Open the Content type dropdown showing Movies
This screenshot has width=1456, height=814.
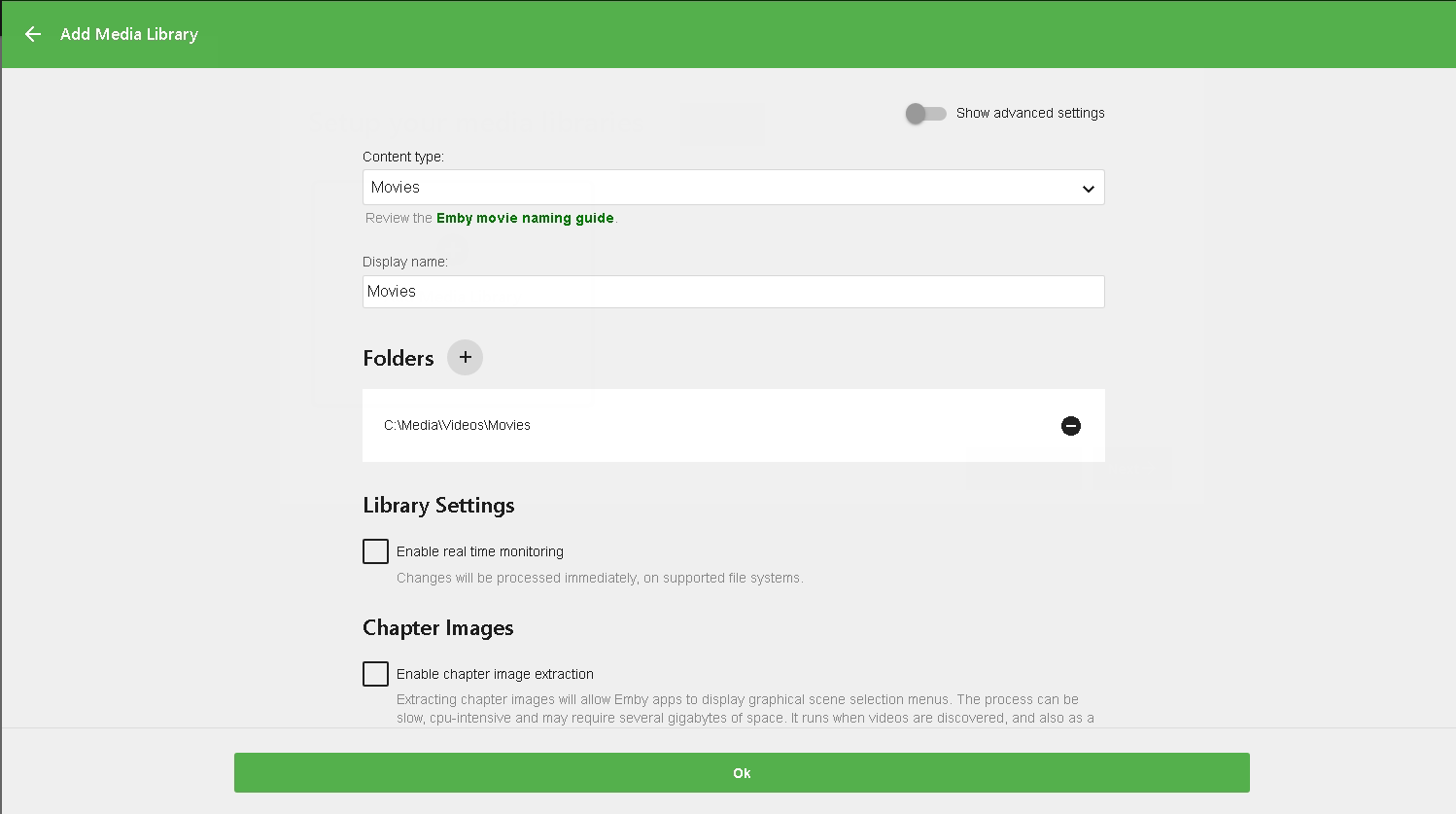point(719,188)
